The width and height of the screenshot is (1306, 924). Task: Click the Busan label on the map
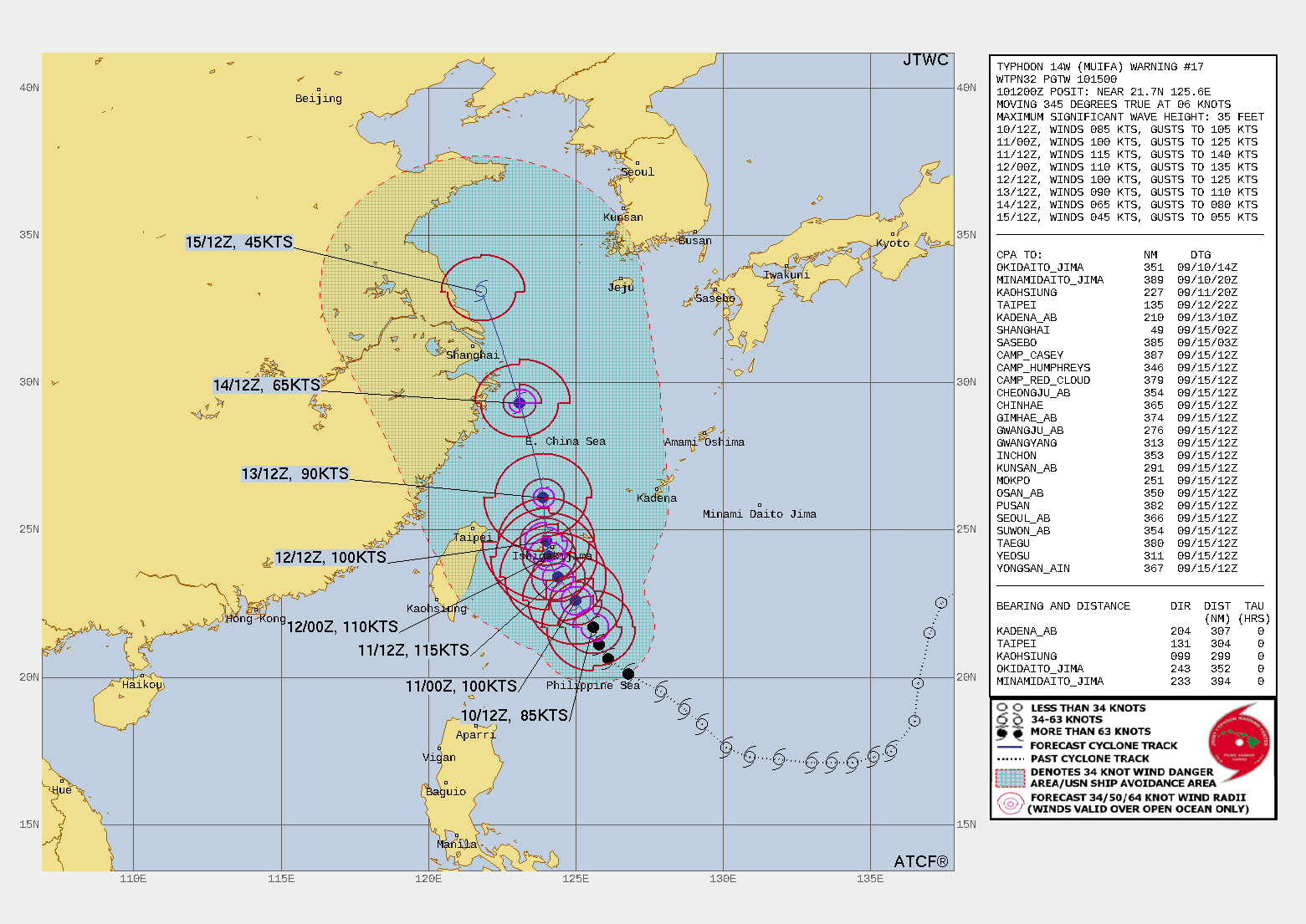[695, 241]
